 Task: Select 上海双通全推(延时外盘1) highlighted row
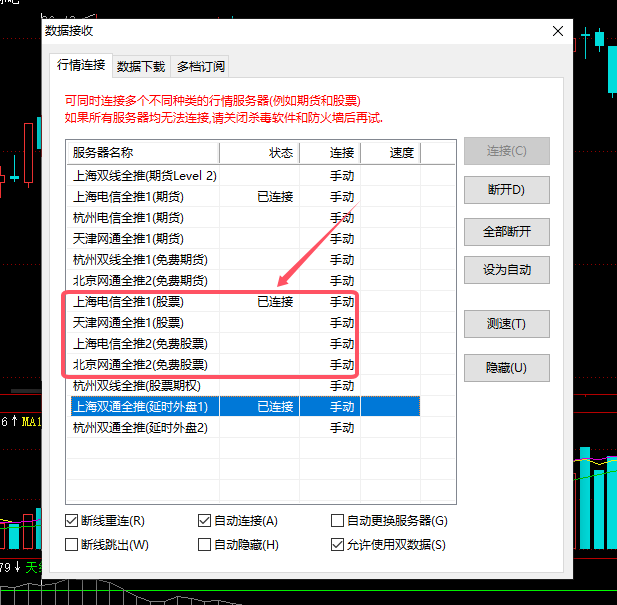tap(244, 407)
